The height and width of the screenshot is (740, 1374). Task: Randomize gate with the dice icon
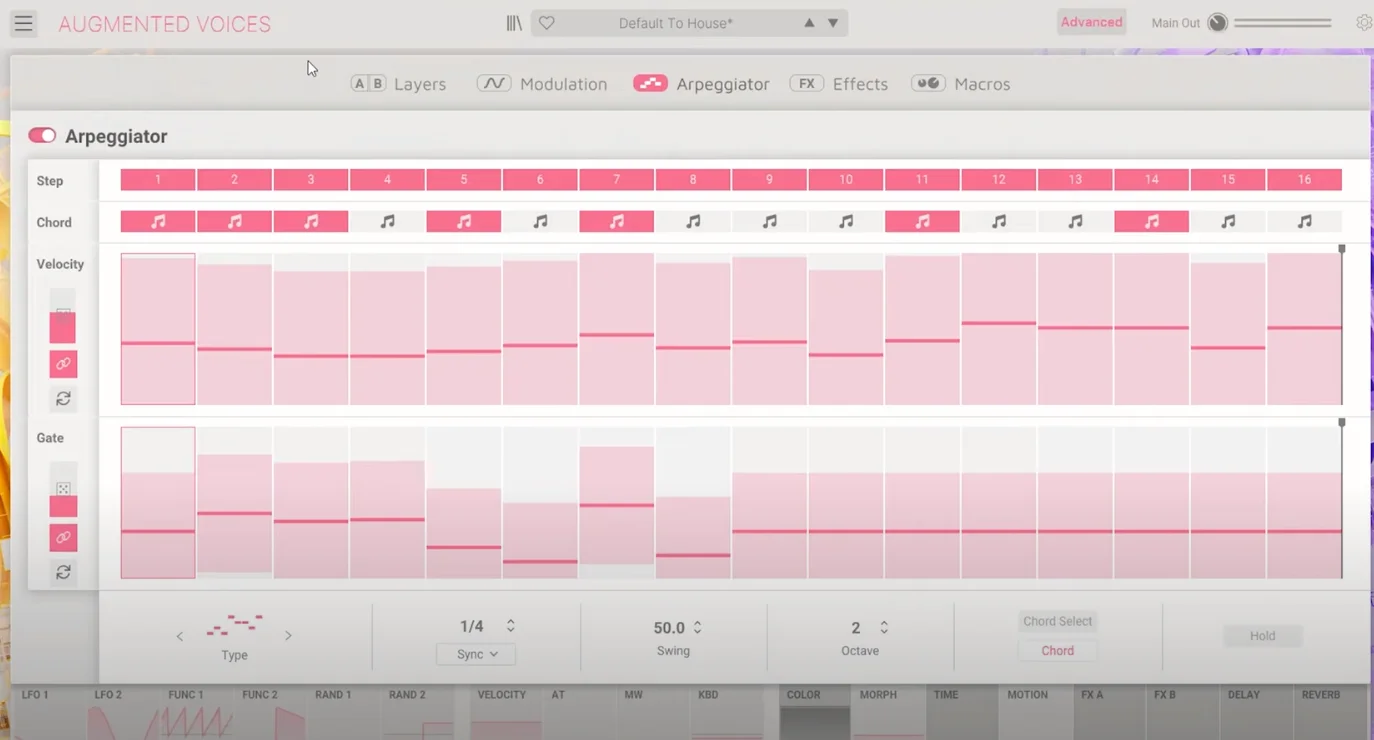63,488
